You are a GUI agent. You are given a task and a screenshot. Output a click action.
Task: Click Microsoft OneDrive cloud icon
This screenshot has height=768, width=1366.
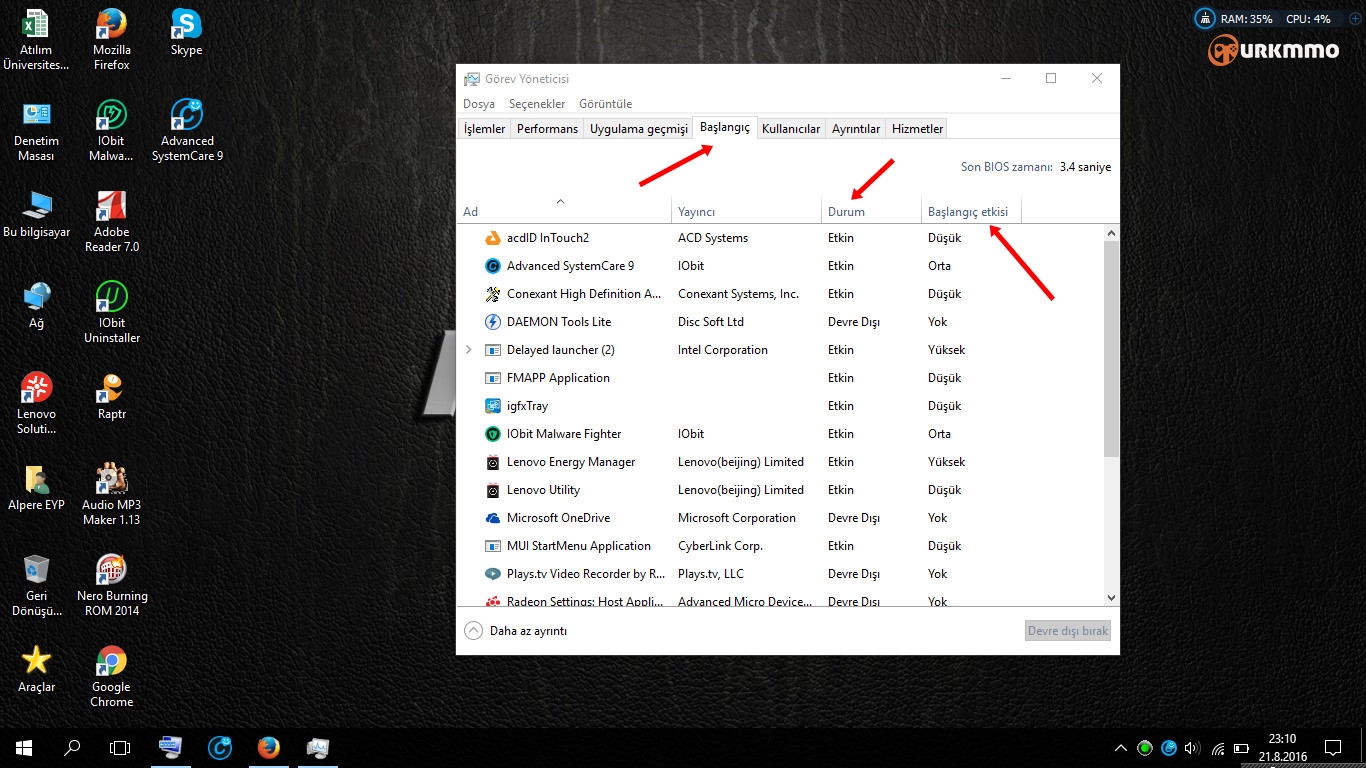click(492, 518)
